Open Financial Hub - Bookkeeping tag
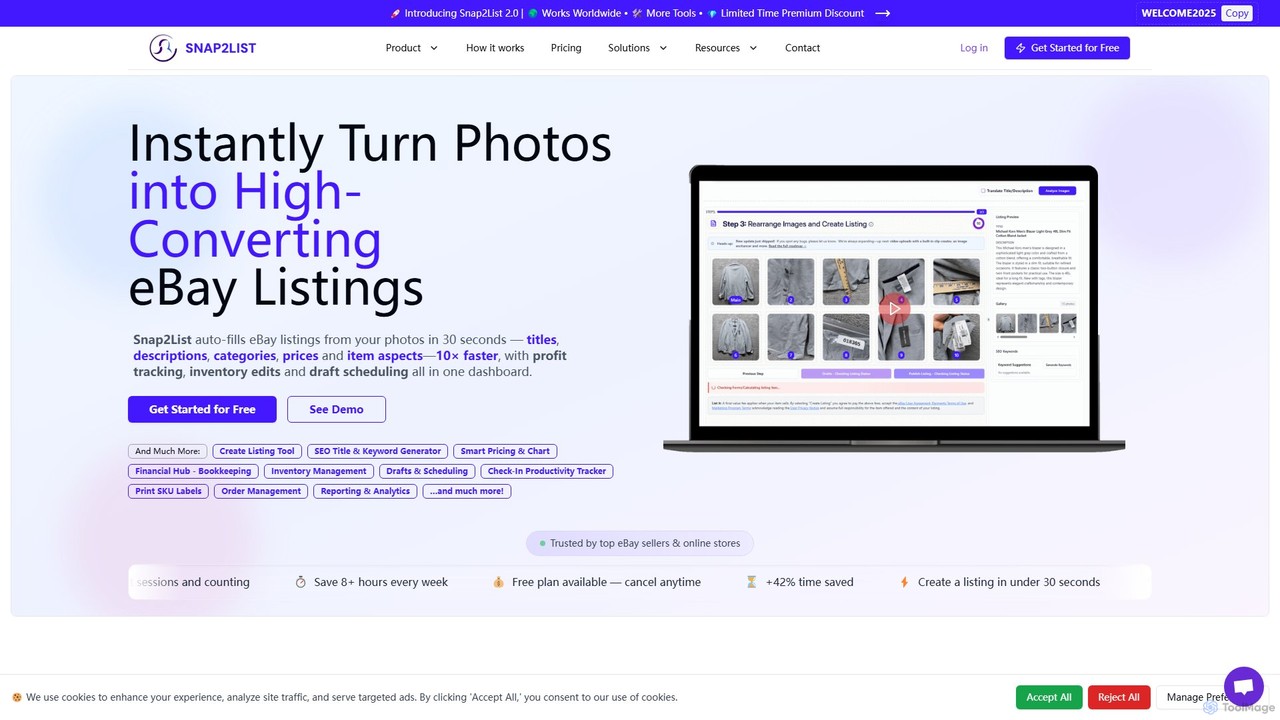This screenshot has height=720, width=1280. (x=193, y=471)
